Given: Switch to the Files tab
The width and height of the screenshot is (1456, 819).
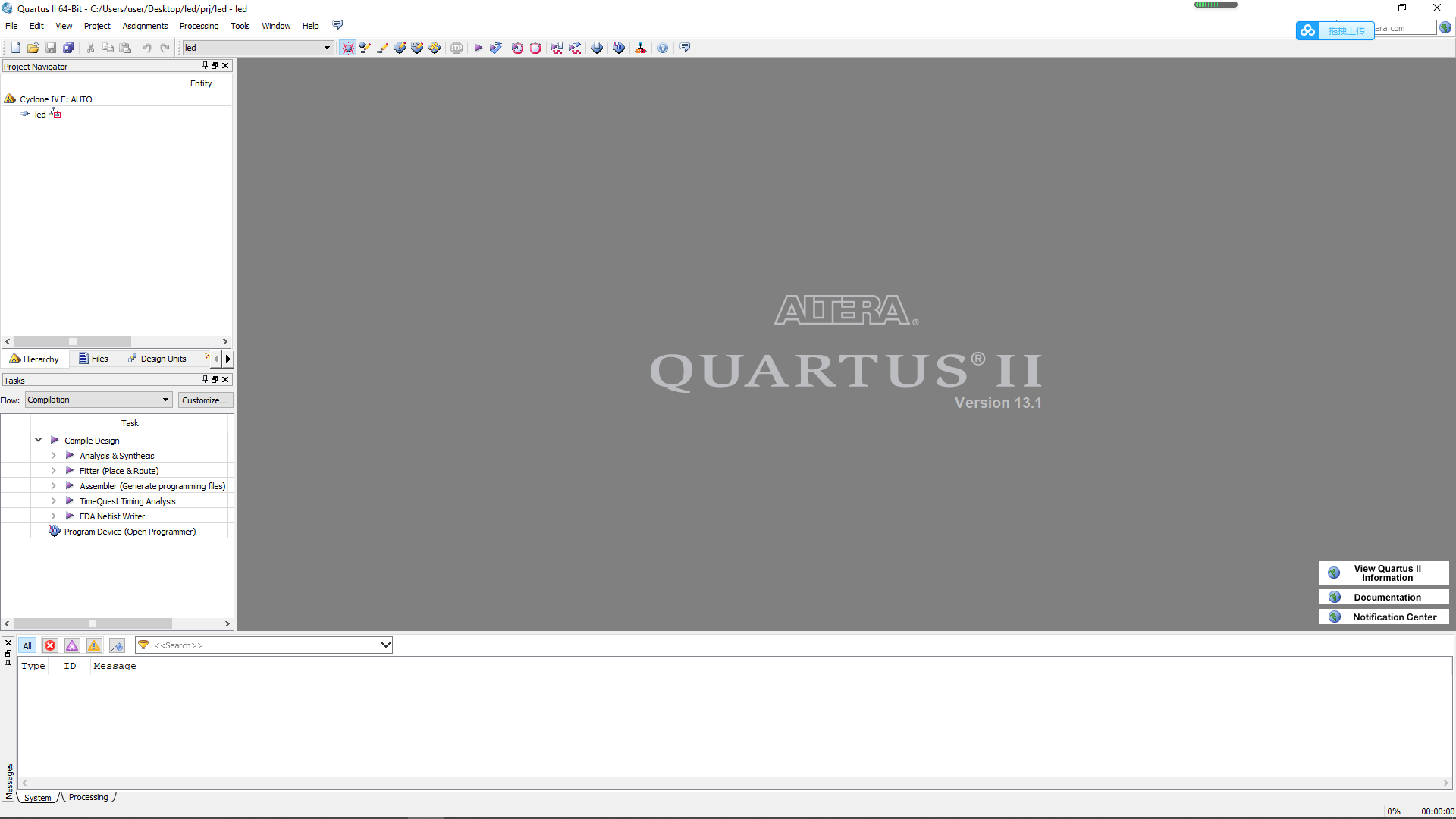Looking at the screenshot, I should [x=94, y=359].
